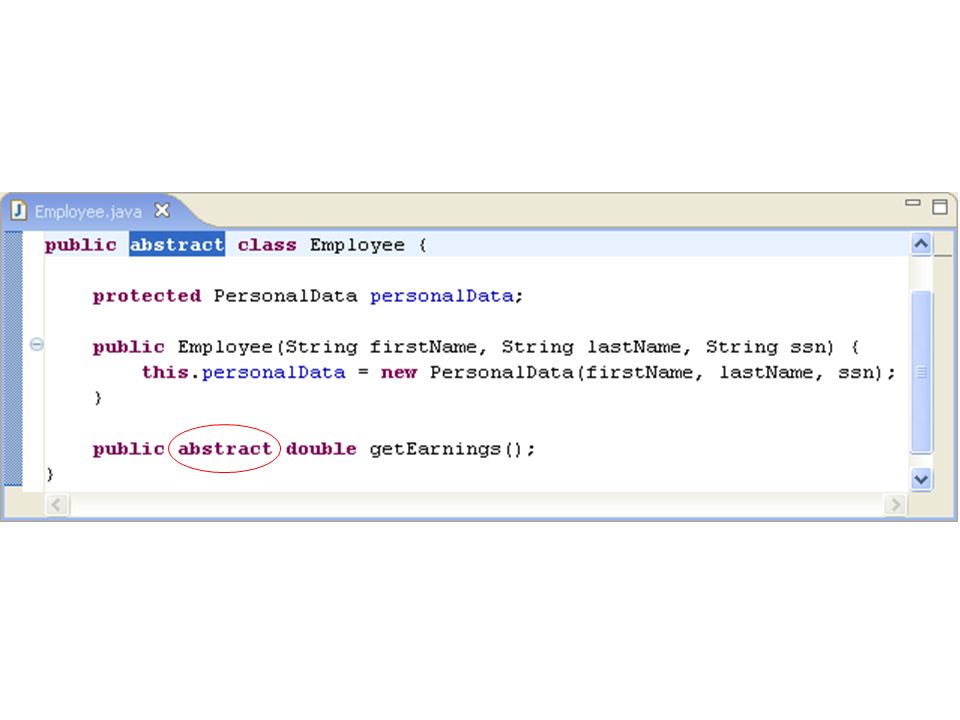Click the blue 'personalData' field name in declaration
960x720 pixels.
click(441, 296)
